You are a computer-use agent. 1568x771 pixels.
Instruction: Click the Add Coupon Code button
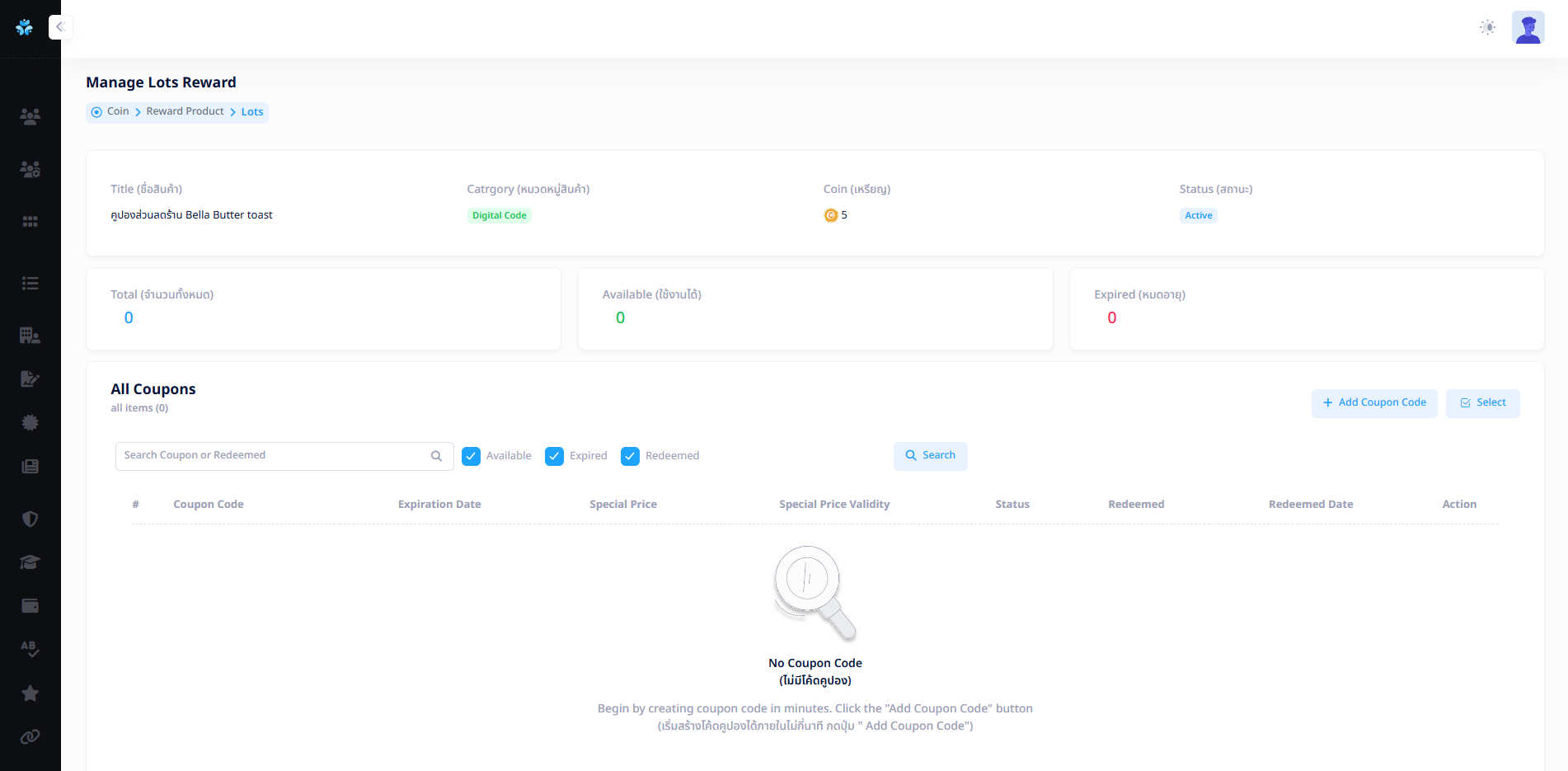[1373, 403]
